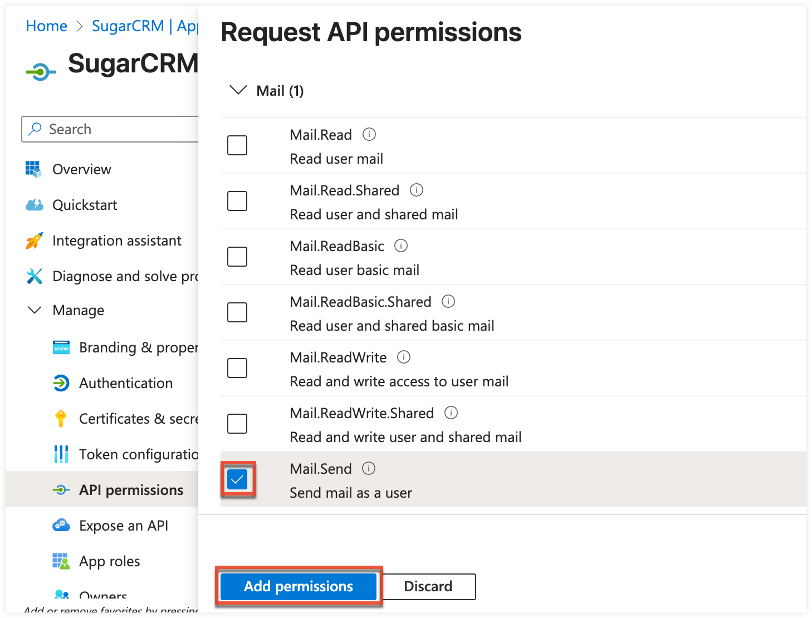The width and height of the screenshot is (812, 618).
Task: Uncheck the Mail.Send permission
Action: 237,479
